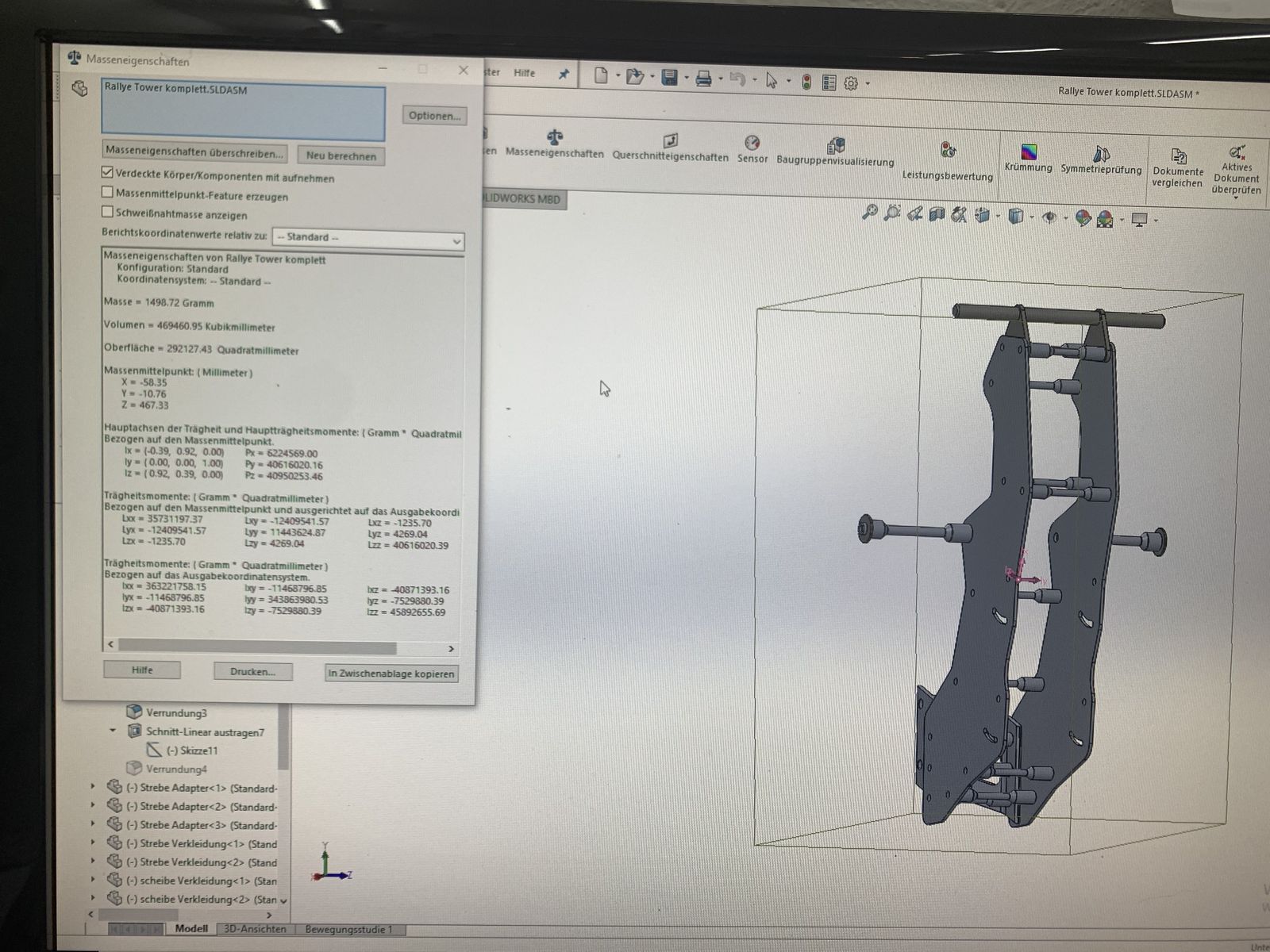The image size is (1270, 952).
Task: Open the Hilfe menu
Action: coord(524,73)
